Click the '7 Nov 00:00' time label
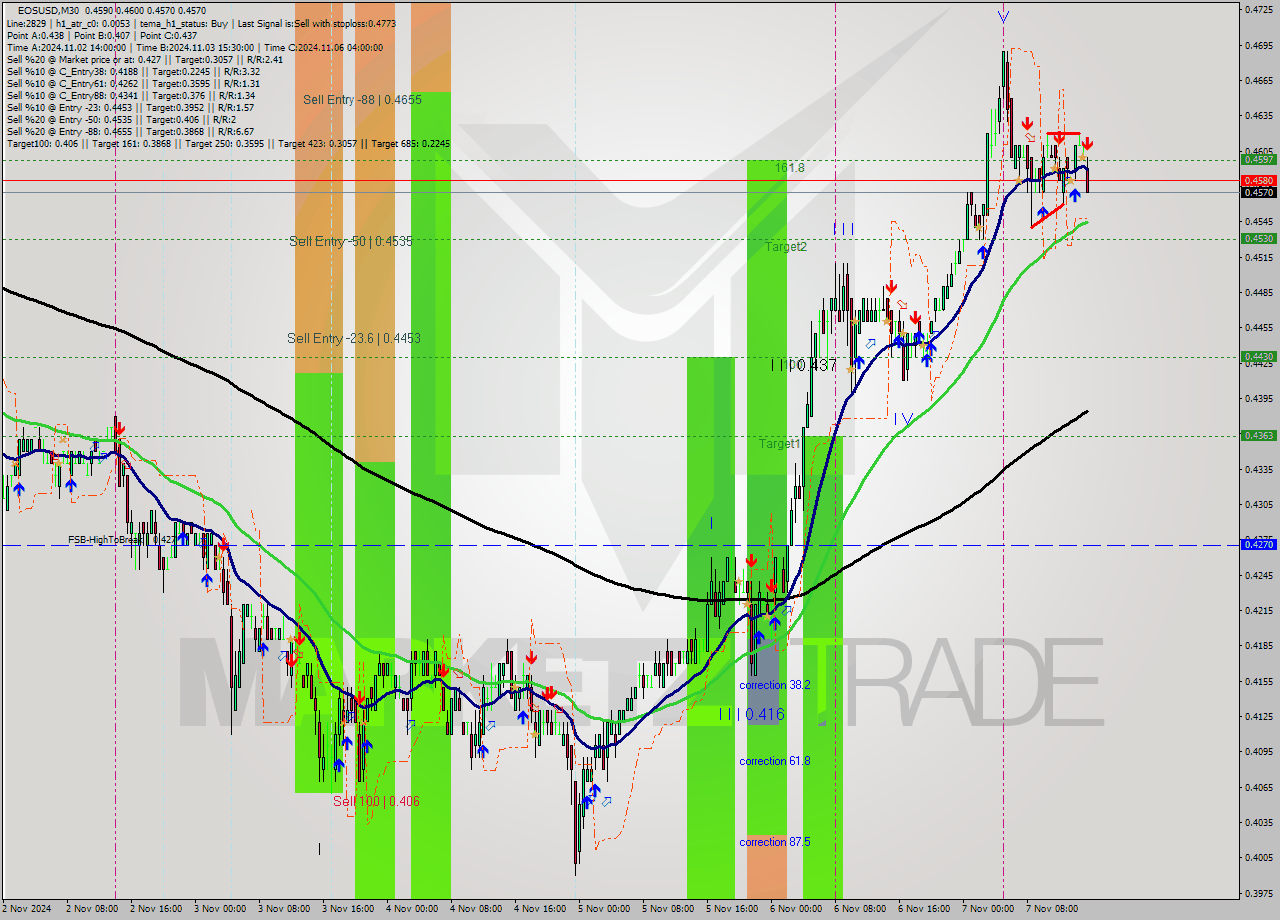This screenshot has height=920, width=1280. (x=988, y=909)
